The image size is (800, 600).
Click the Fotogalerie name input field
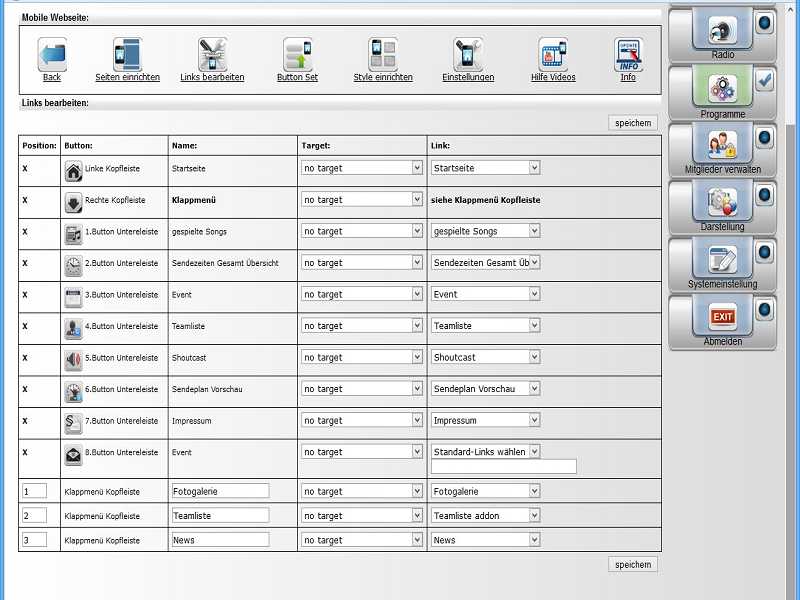[x=220, y=491]
